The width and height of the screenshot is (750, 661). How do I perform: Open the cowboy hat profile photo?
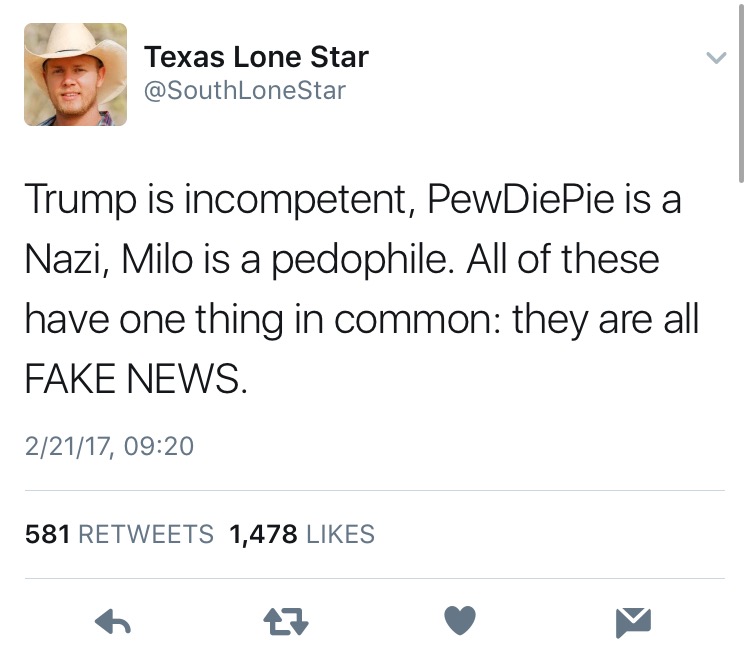pyautogui.click(x=76, y=74)
